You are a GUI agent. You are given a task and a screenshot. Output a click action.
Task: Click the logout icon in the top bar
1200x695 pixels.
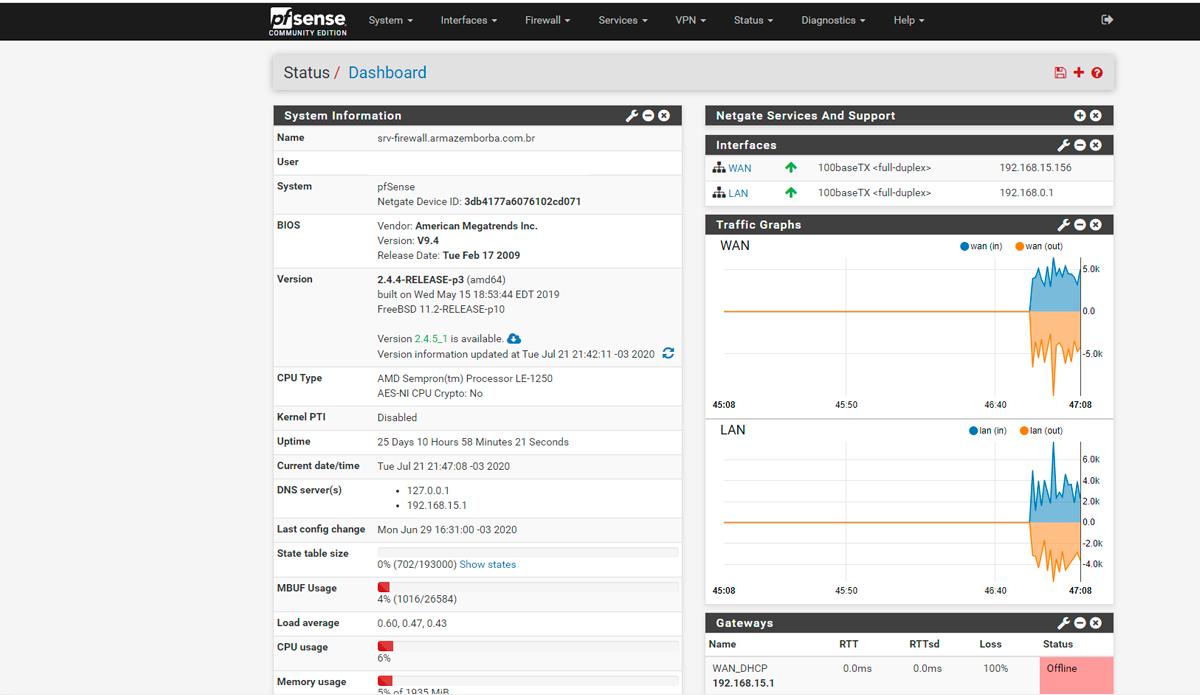1107,20
